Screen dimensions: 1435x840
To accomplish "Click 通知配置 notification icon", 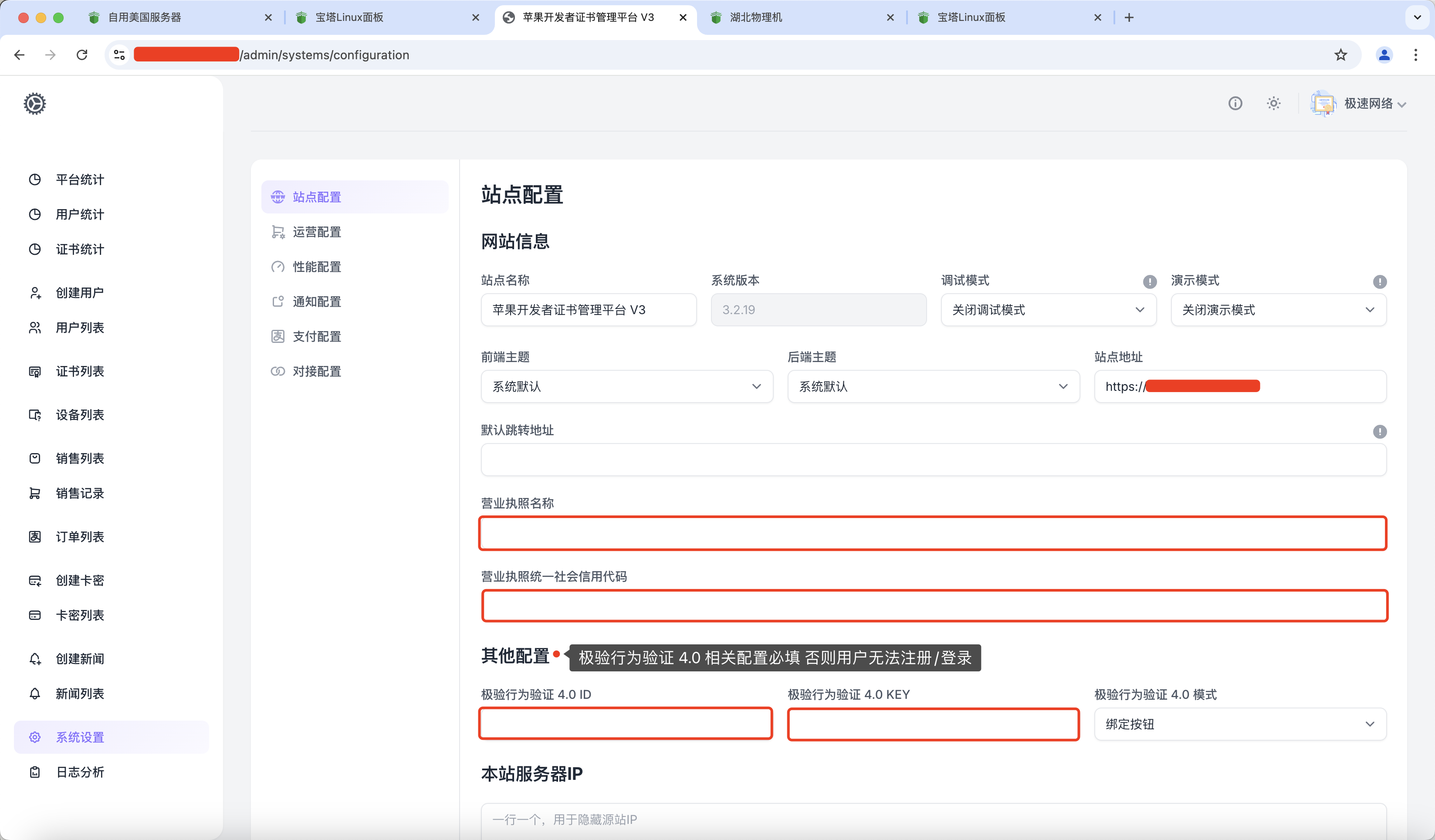I will pos(278,301).
